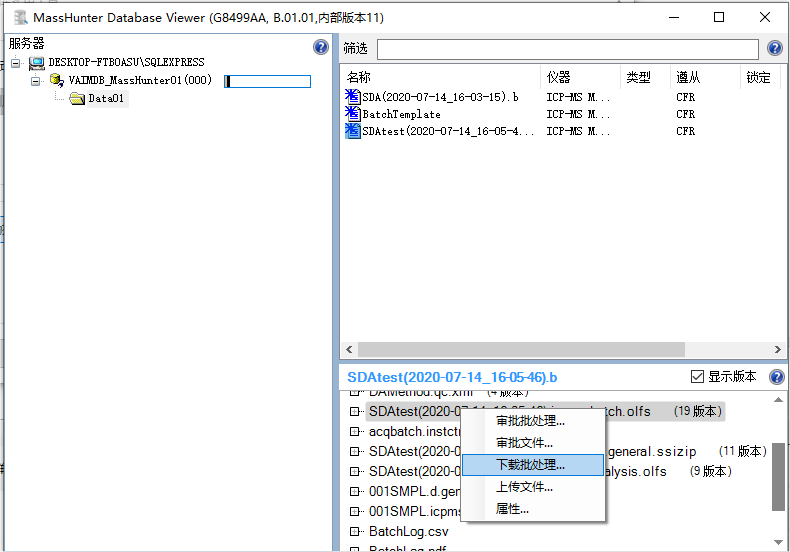The image size is (790, 552).
Task: Select the BatchTemplate file name
Action: pyautogui.click(x=401, y=114)
